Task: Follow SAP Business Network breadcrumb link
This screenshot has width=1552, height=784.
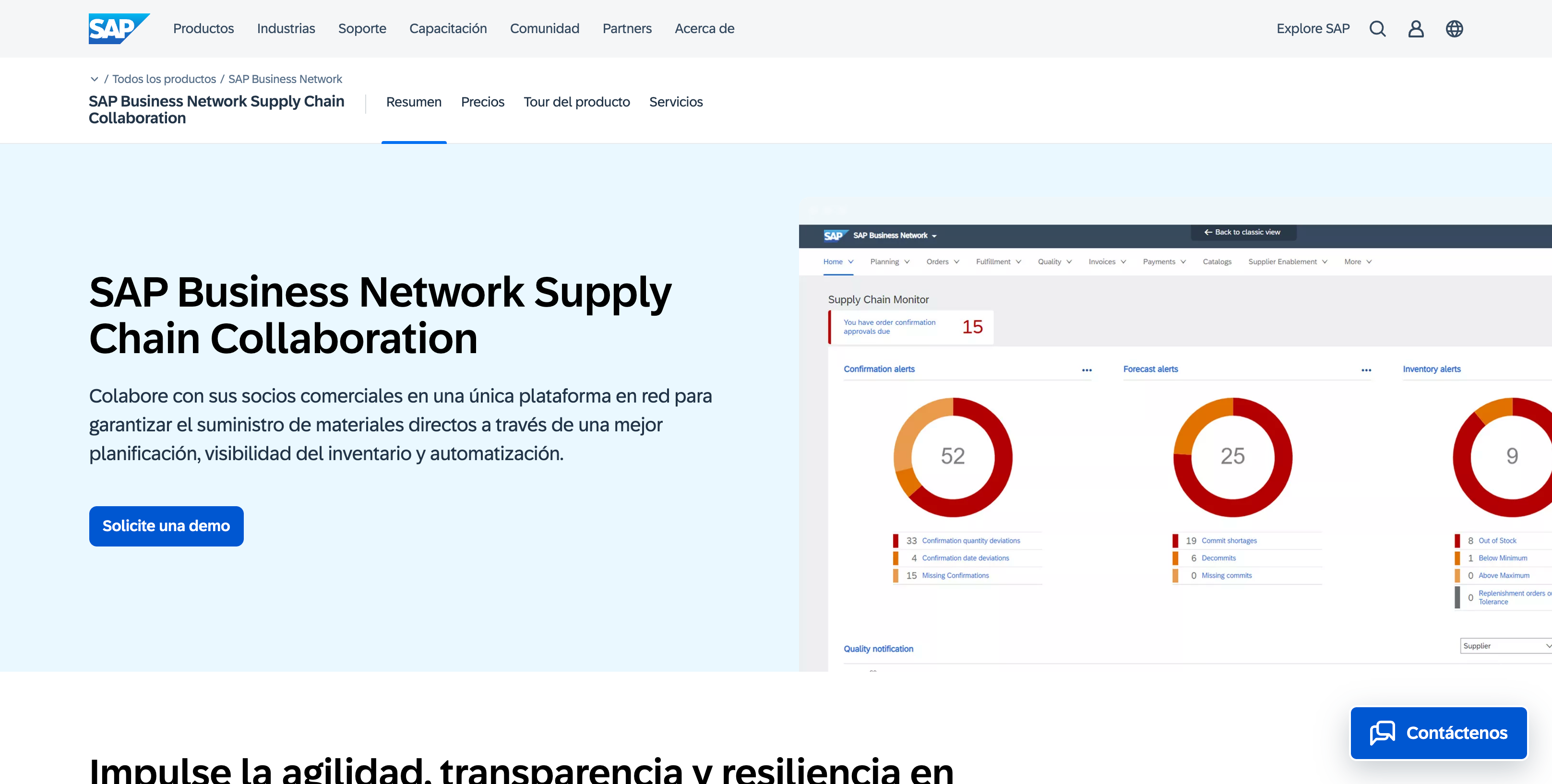Action: [285, 79]
